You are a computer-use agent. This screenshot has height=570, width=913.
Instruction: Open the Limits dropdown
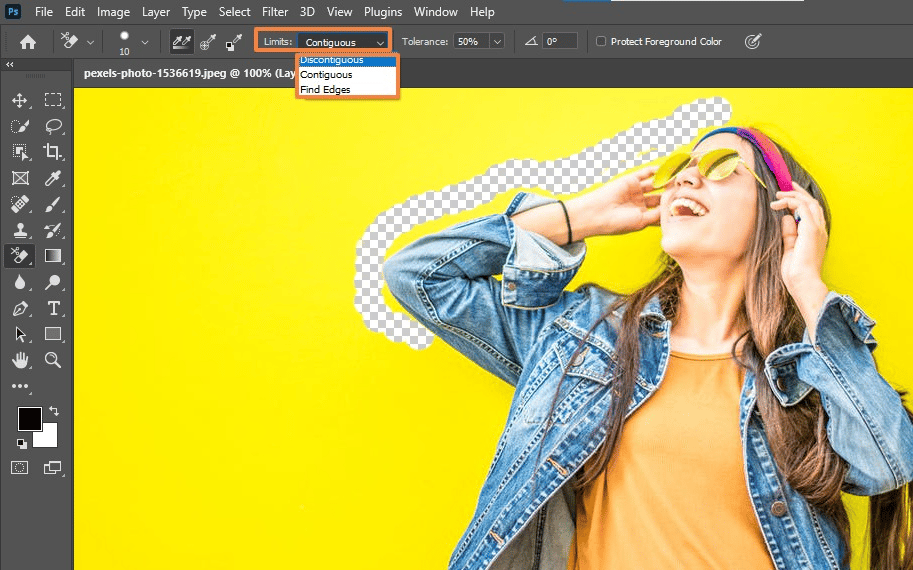coord(344,42)
